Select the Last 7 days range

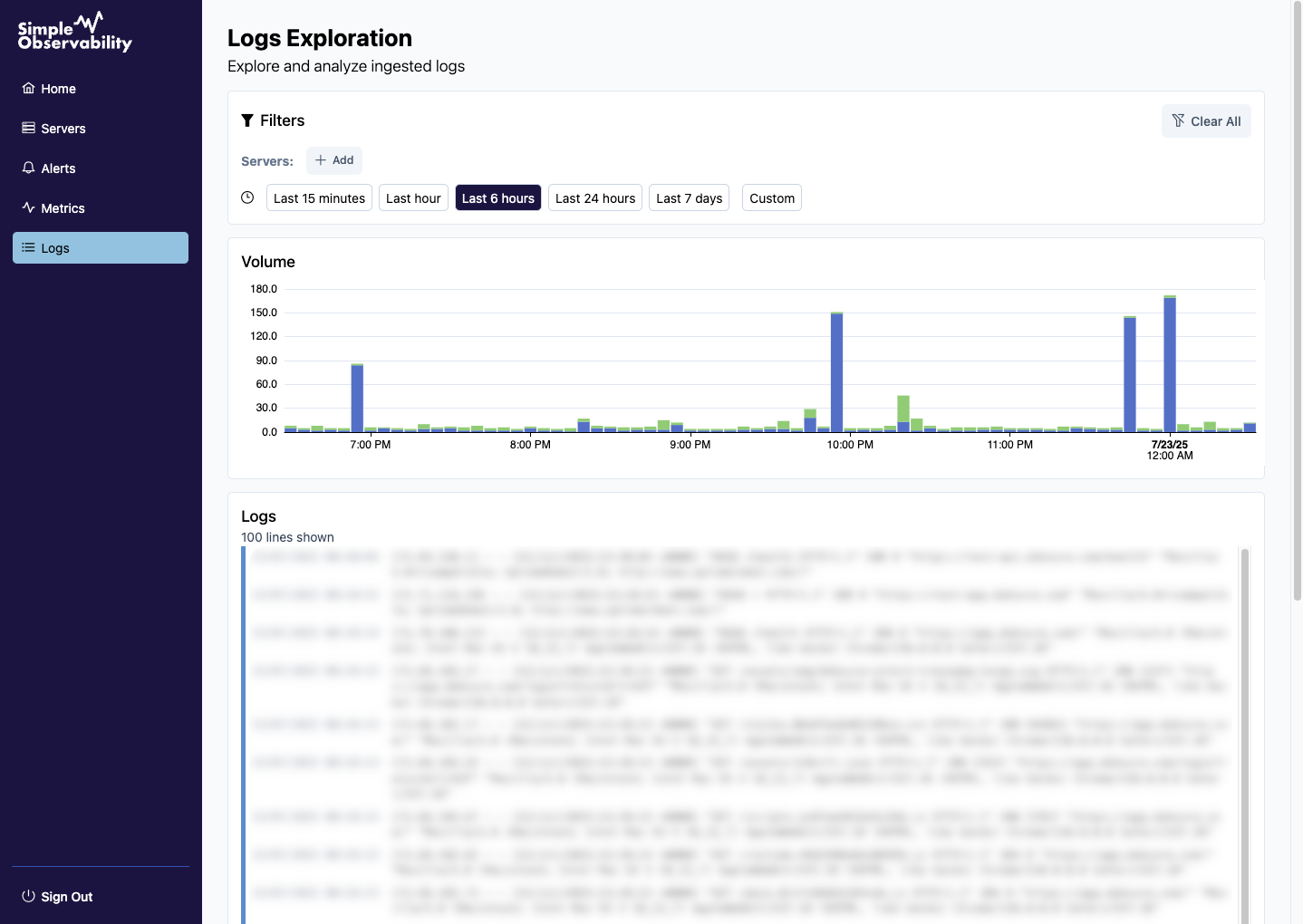tap(689, 198)
